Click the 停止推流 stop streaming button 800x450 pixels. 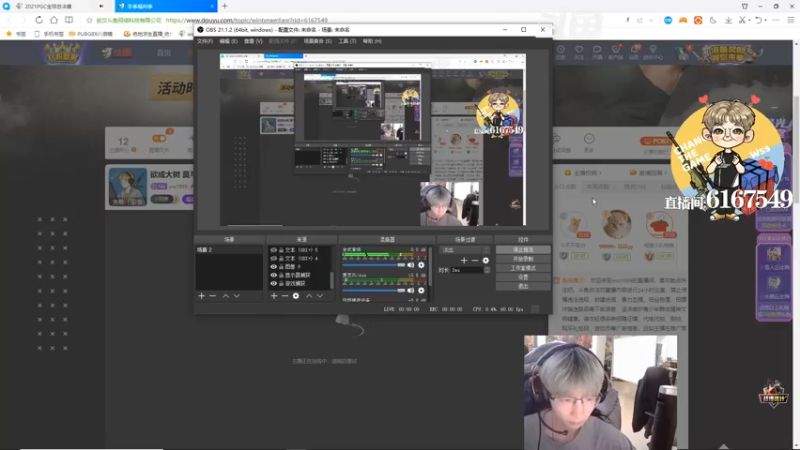pyautogui.click(x=523, y=250)
